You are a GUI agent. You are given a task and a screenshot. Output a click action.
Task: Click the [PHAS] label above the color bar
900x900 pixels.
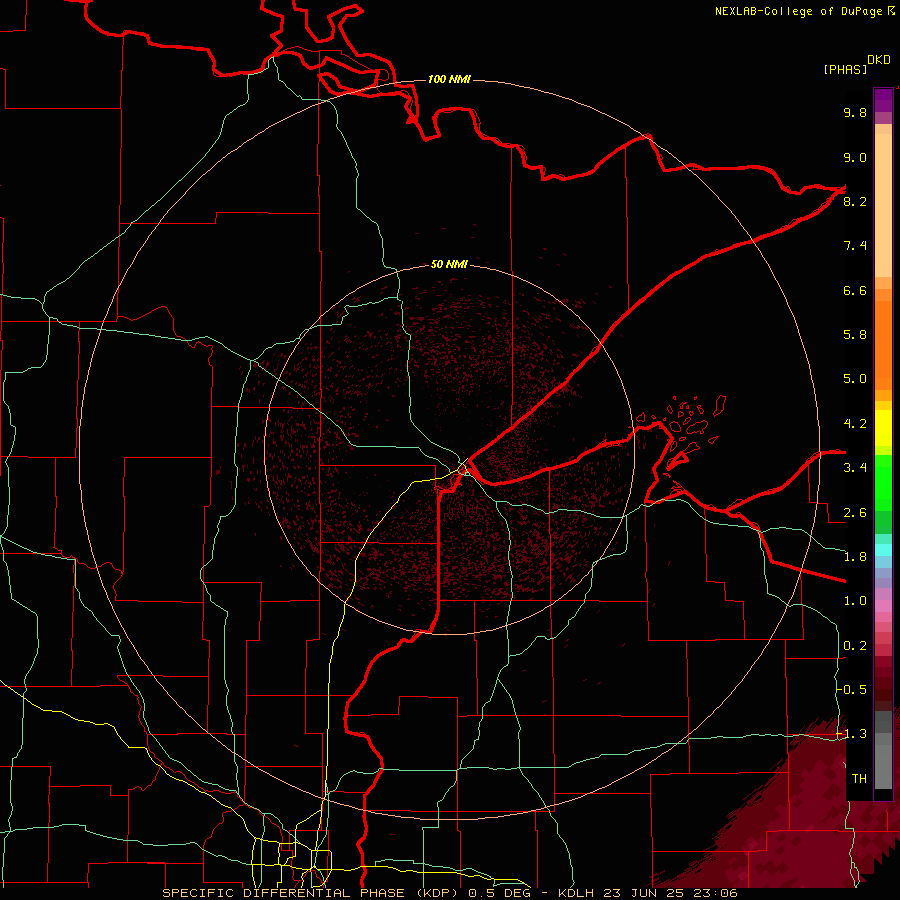click(x=845, y=69)
